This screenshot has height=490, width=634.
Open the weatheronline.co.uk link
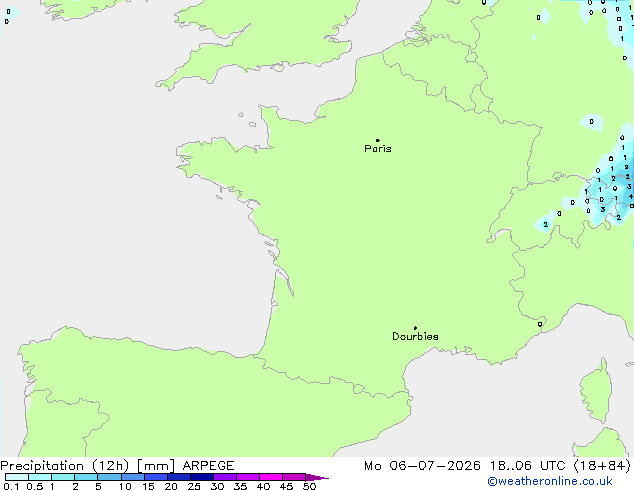pos(550,481)
